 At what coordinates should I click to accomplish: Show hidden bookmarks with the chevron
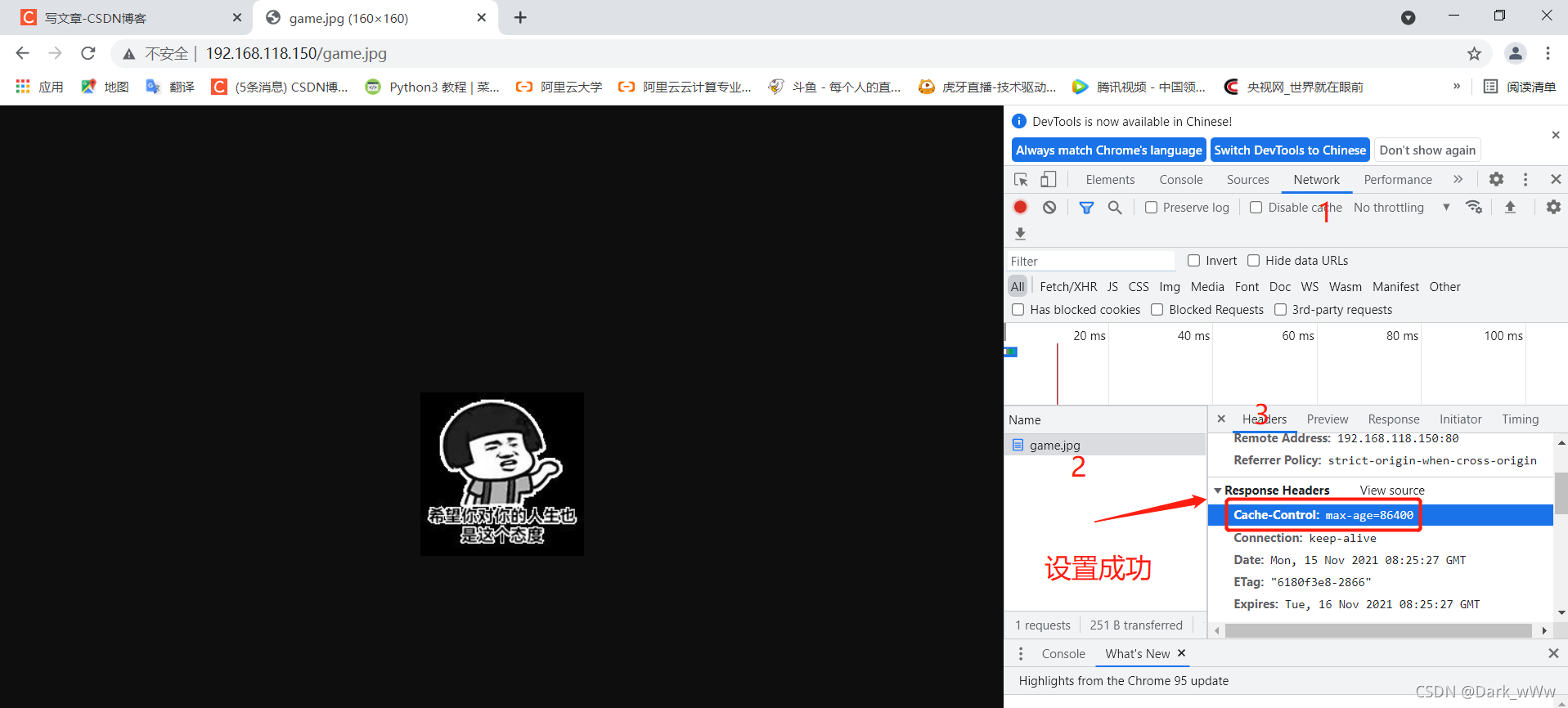[1457, 86]
